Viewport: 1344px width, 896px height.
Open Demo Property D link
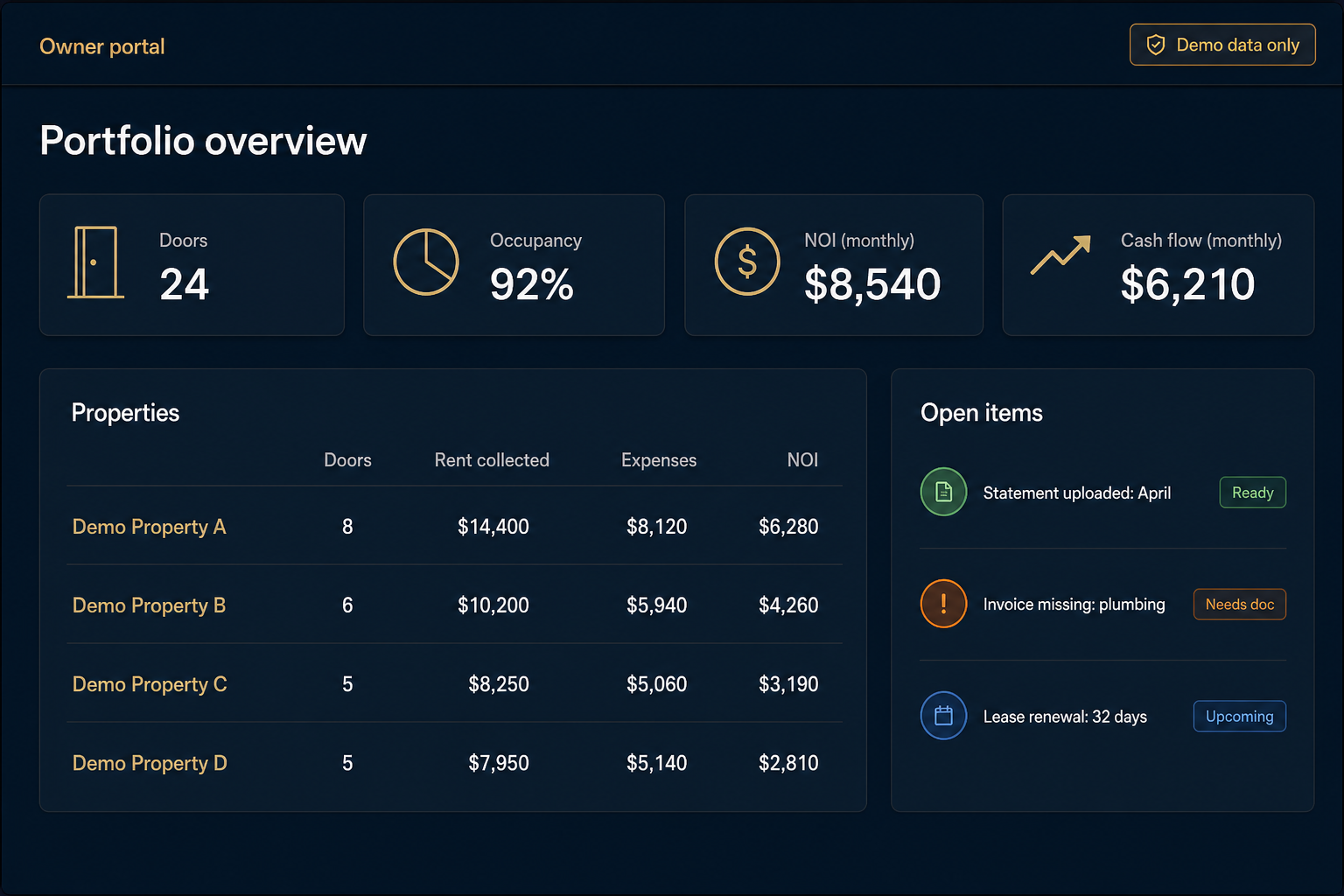pyautogui.click(x=150, y=763)
